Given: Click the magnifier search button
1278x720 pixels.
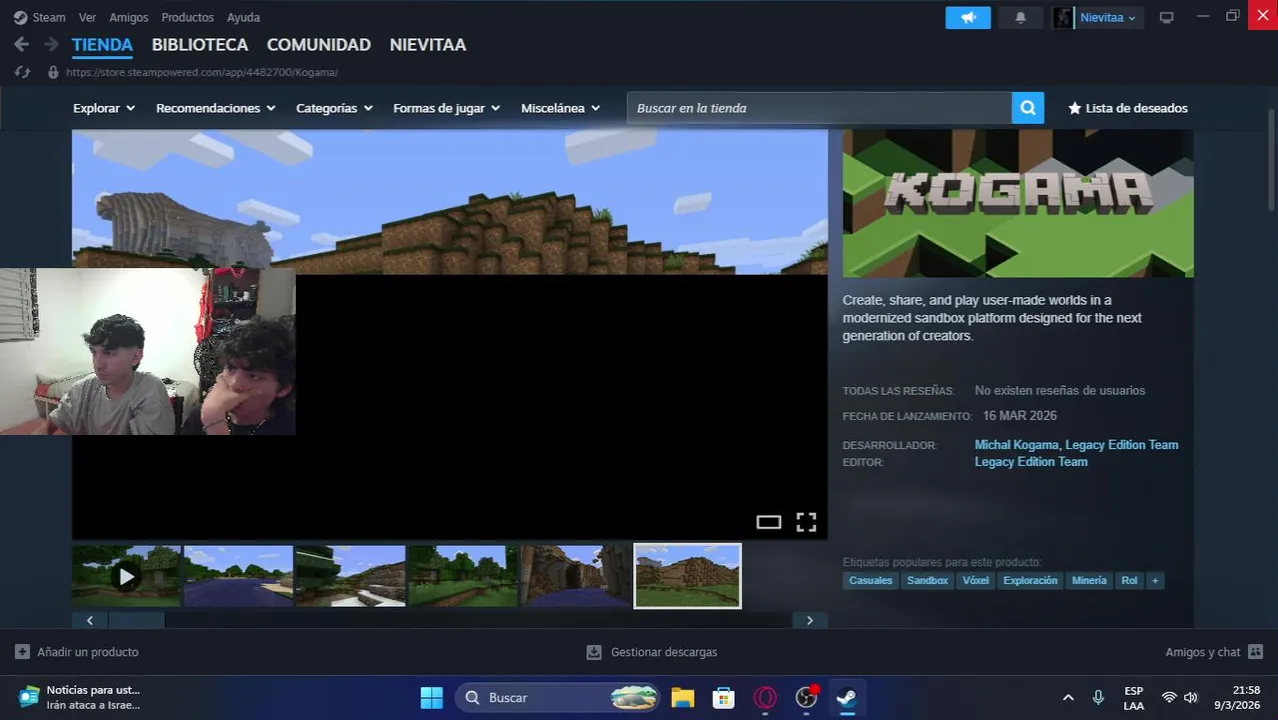Looking at the screenshot, I should click(1027, 108).
